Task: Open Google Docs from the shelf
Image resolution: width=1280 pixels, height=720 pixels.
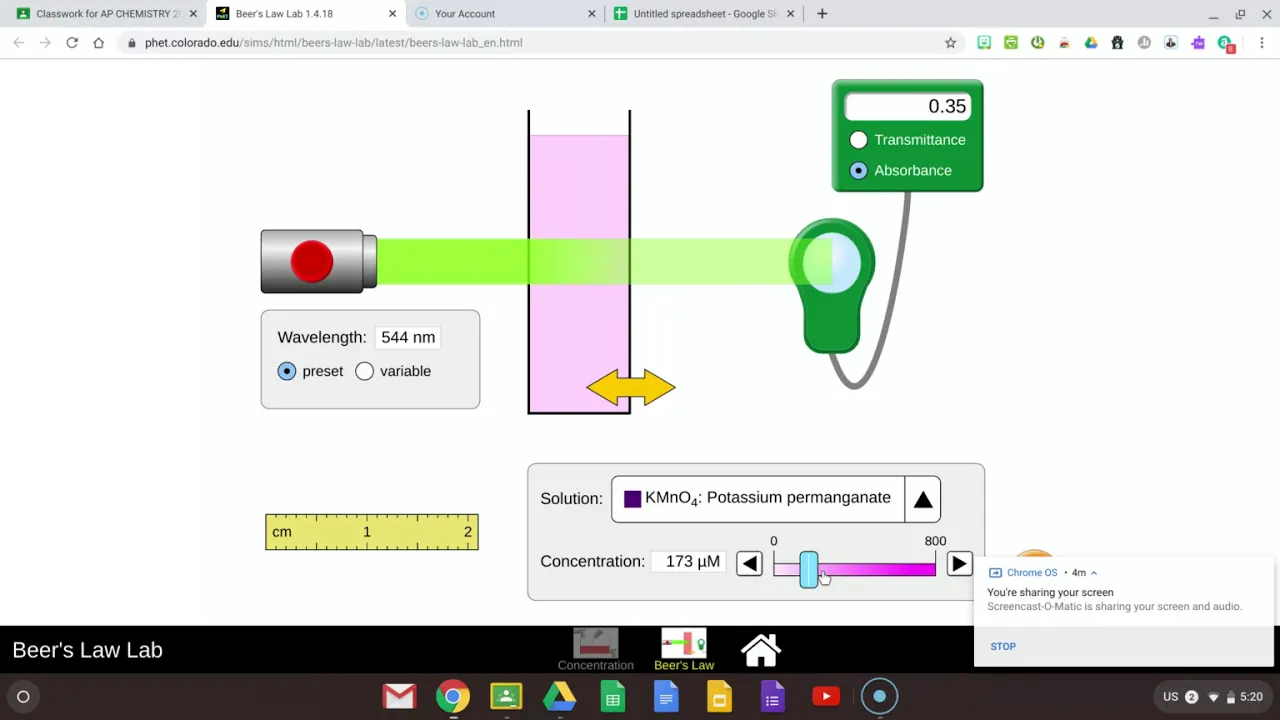Action: click(666, 697)
